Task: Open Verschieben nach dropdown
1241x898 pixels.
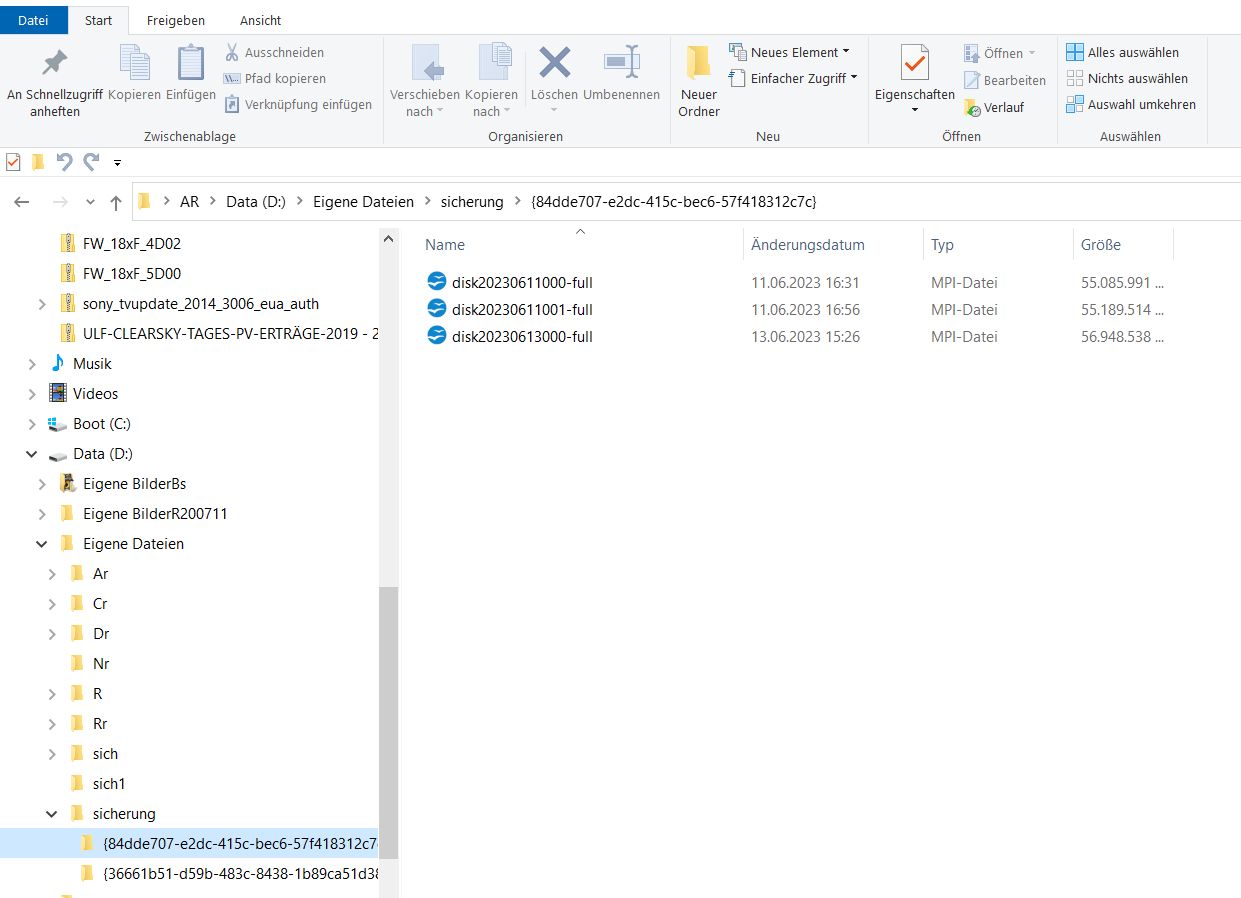Action: pos(425,82)
